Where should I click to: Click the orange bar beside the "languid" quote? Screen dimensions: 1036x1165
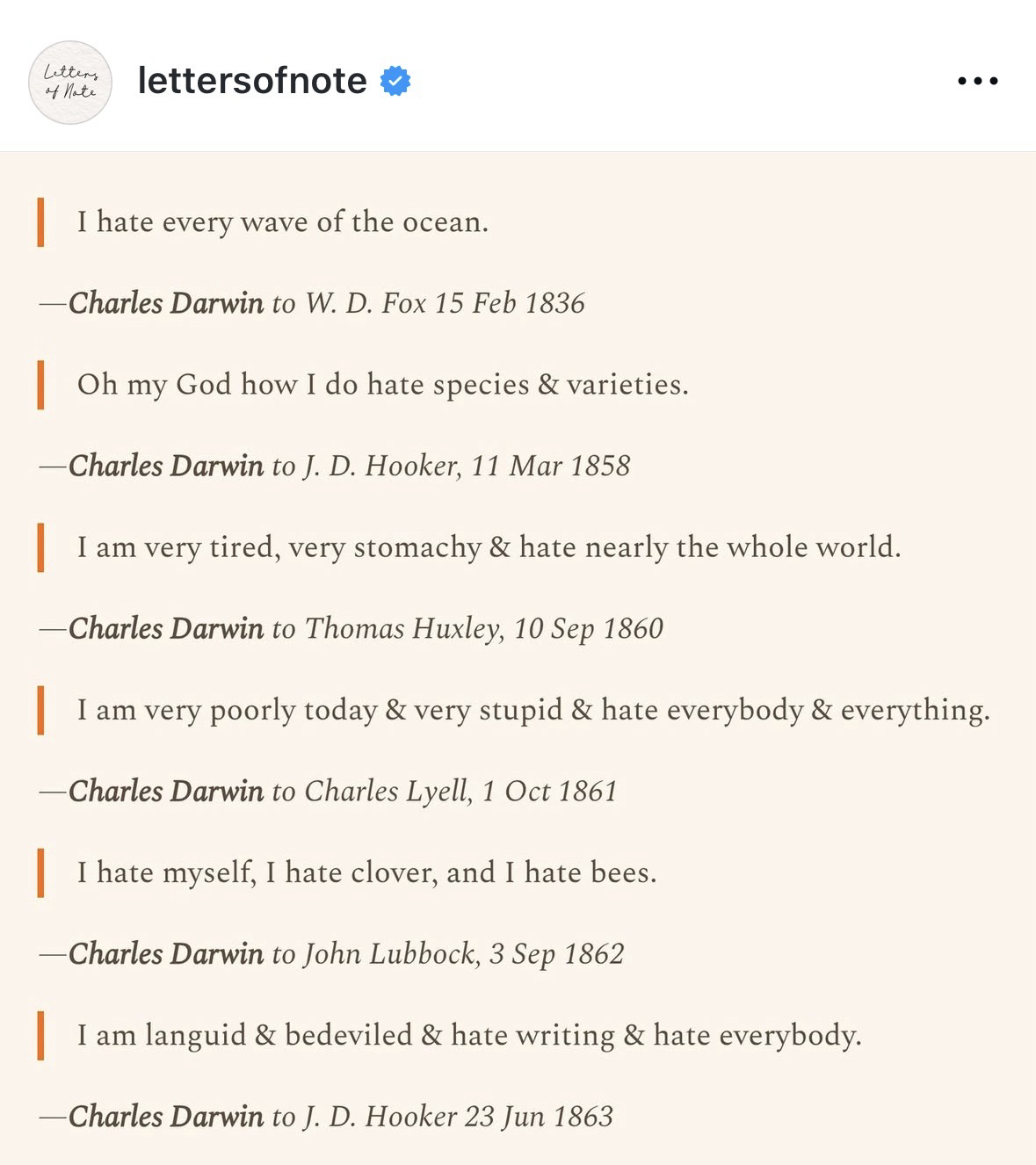coord(40,1035)
